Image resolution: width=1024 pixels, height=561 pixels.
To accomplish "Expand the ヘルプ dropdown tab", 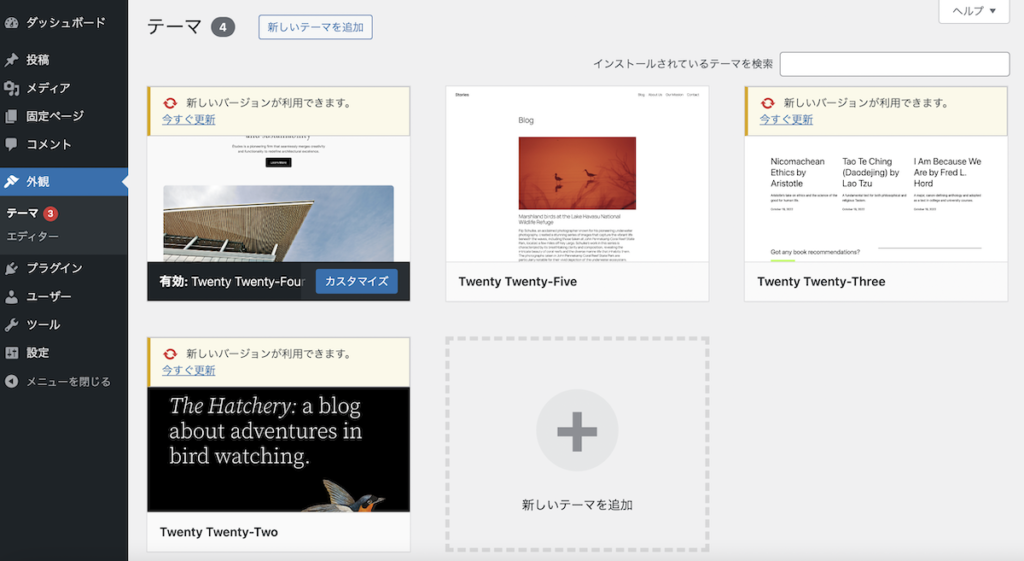I will tap(973, 11).
